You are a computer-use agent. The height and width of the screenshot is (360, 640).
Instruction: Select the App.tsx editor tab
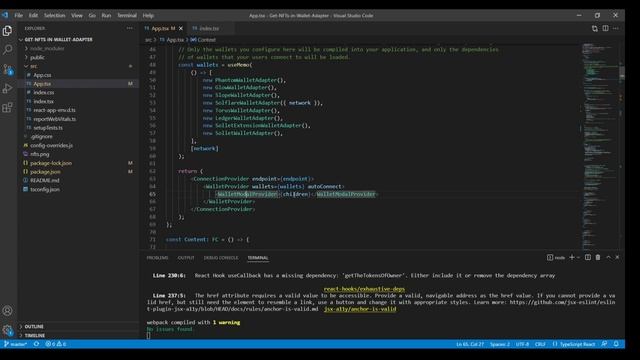[x=162, y=28]
